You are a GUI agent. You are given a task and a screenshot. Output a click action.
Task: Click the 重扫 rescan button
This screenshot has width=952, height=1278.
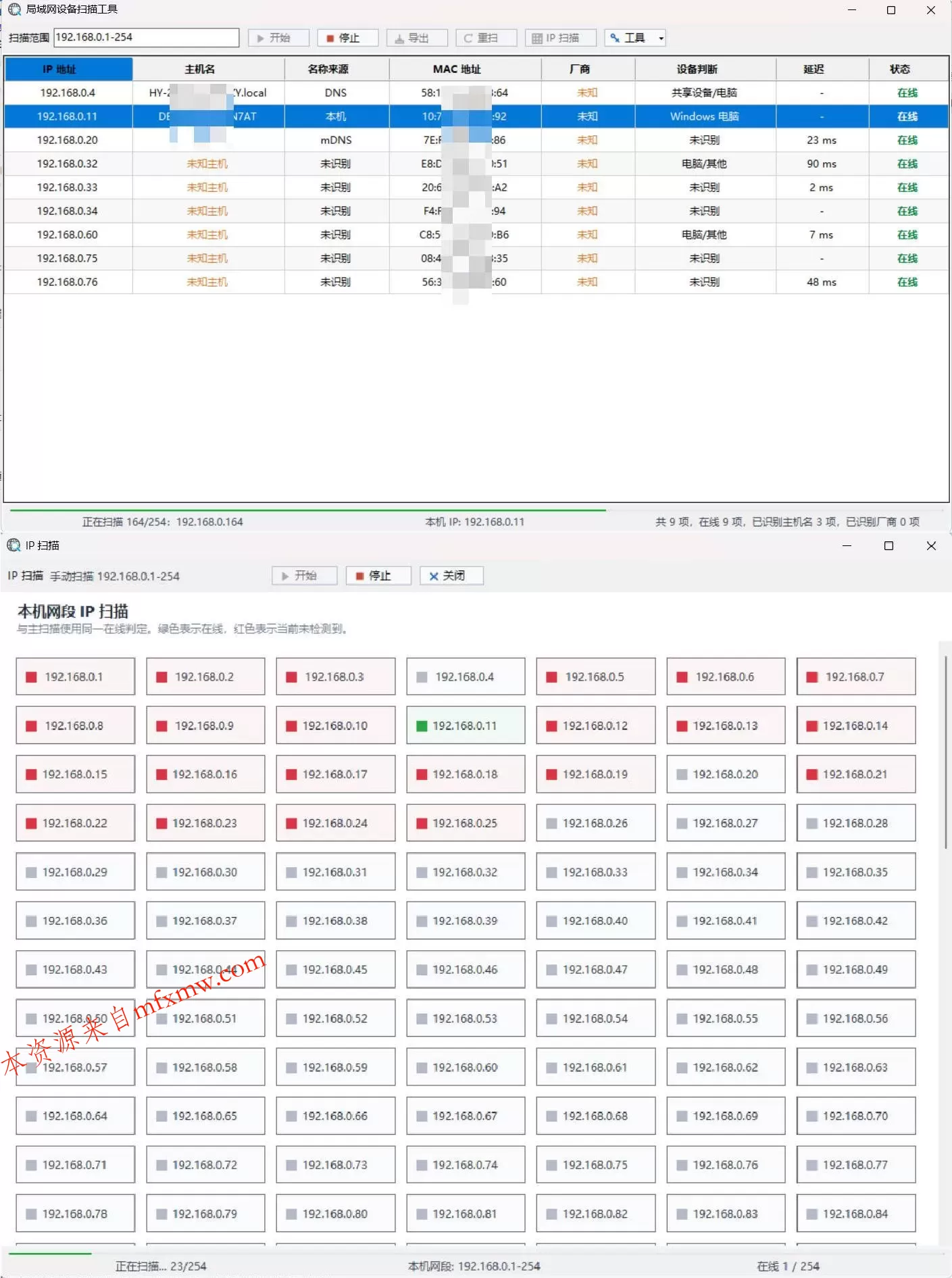point(486,38)
